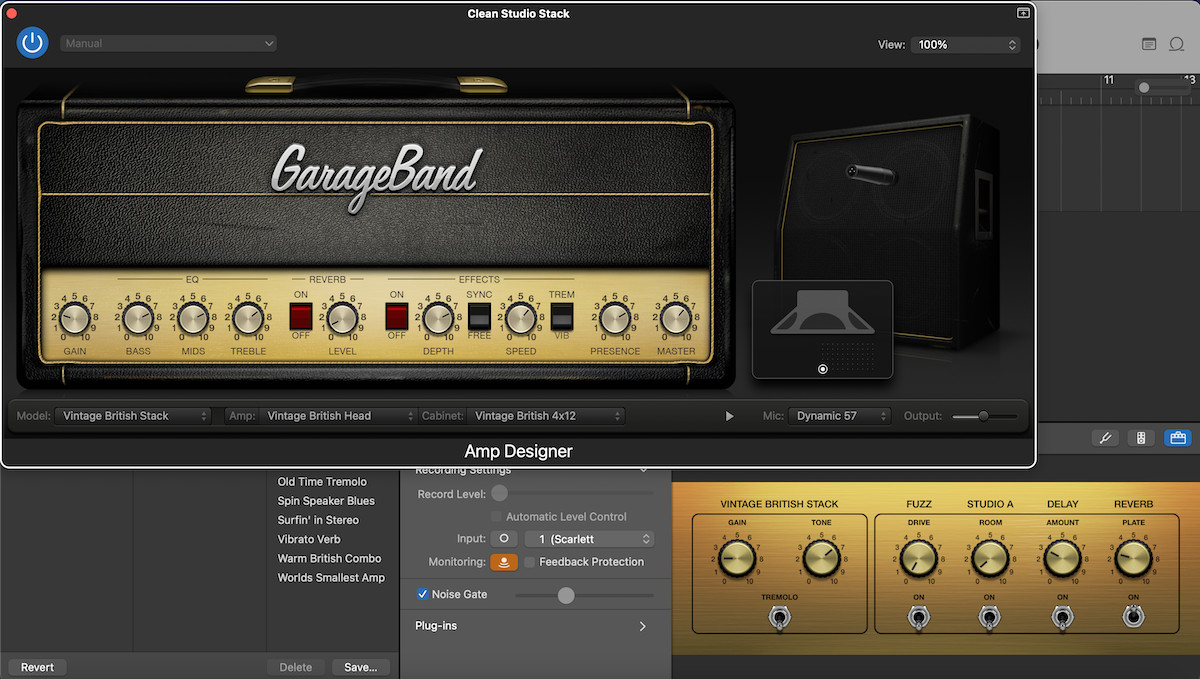1200x679 pixels.
Task: Click the PRESENCE knob
Action: click(615, 319)
